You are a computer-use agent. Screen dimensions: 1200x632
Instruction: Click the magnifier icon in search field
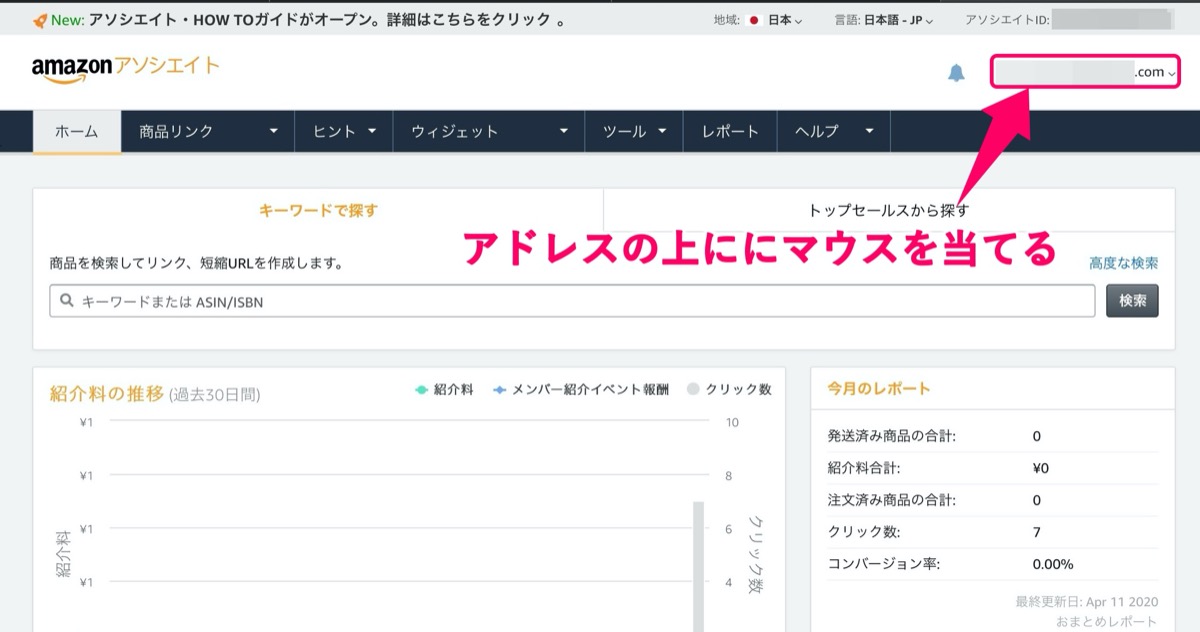pos(67,300)
